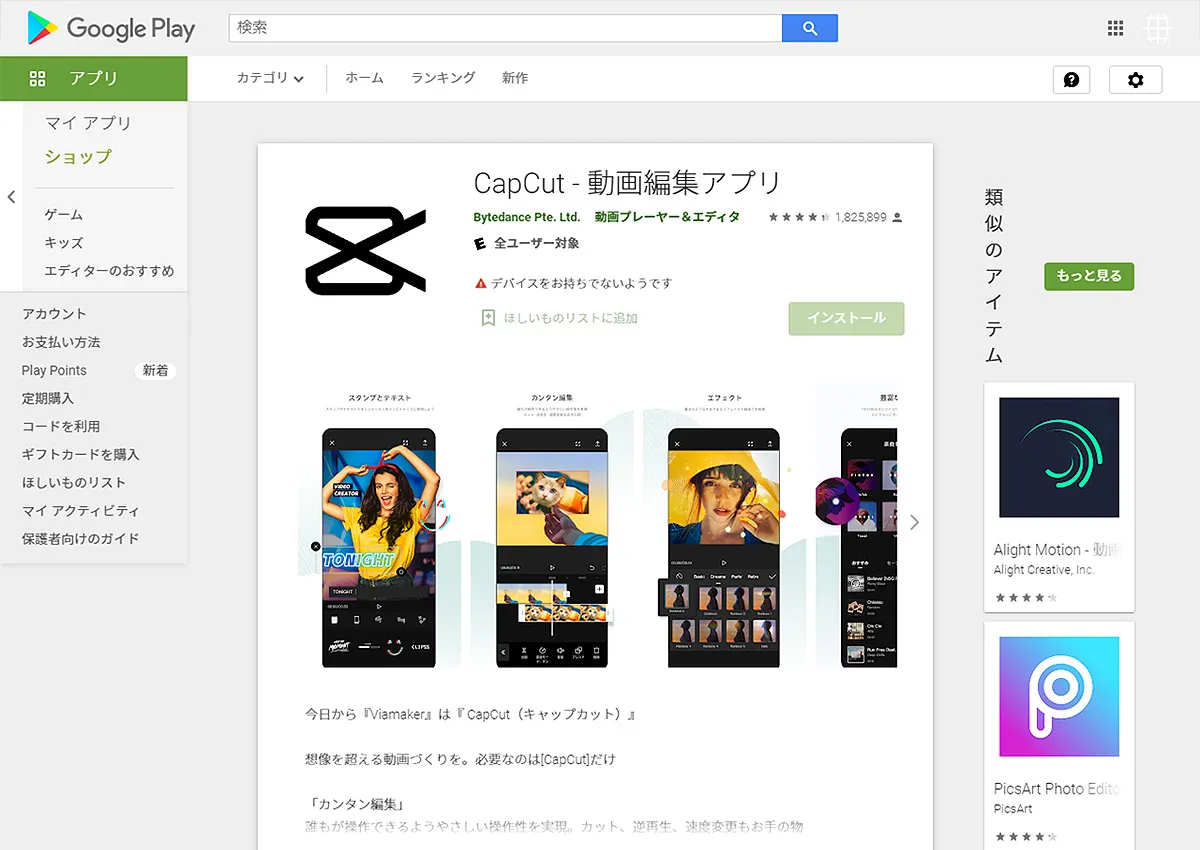The image size is (1200, 850).
Task: Click the red warning triangle icon
Action: [481, 284]
